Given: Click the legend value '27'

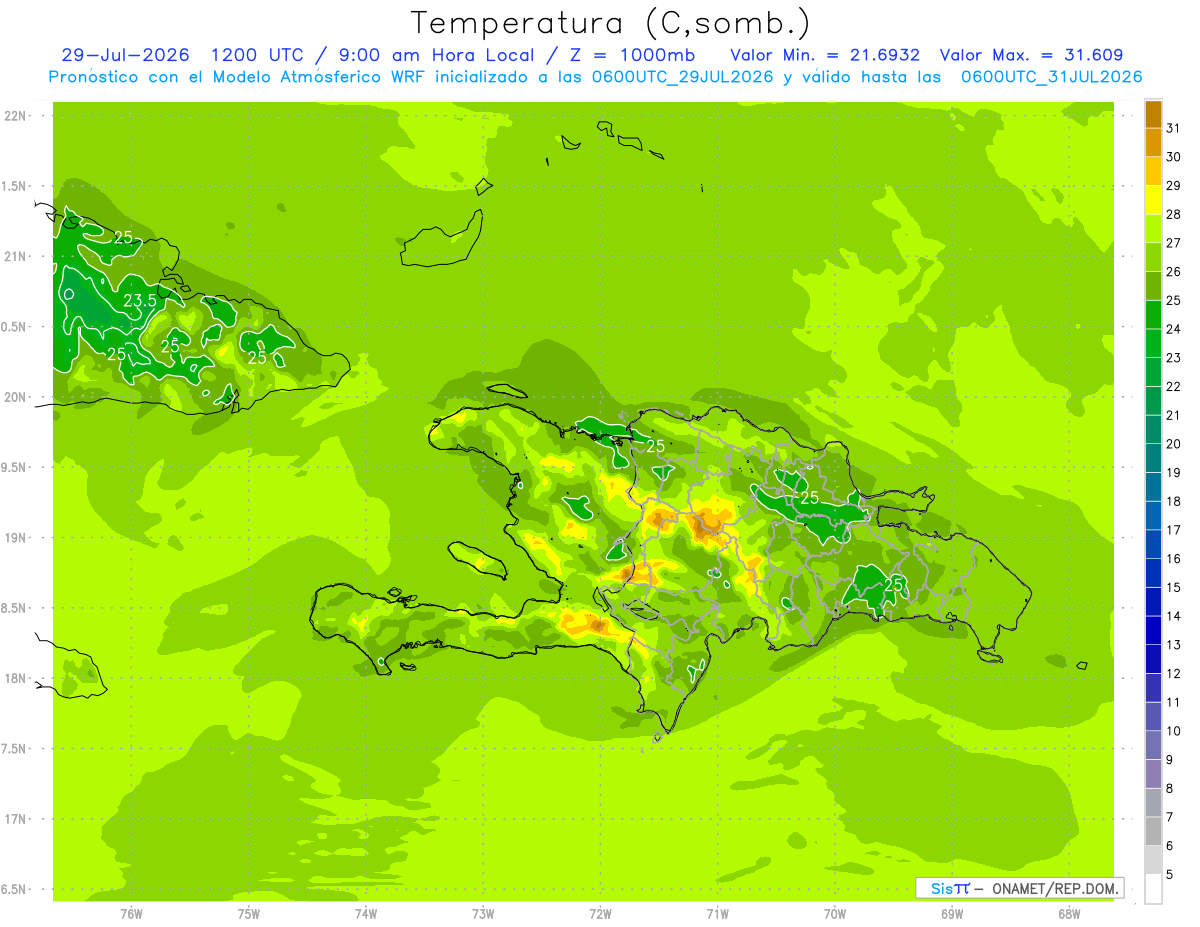Looking at the screenshot, I should (1173, 243).
